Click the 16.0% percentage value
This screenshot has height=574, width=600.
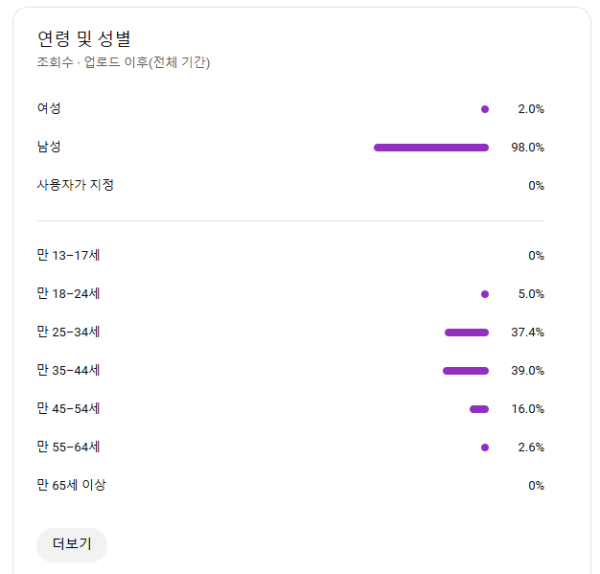coord(527,409)
